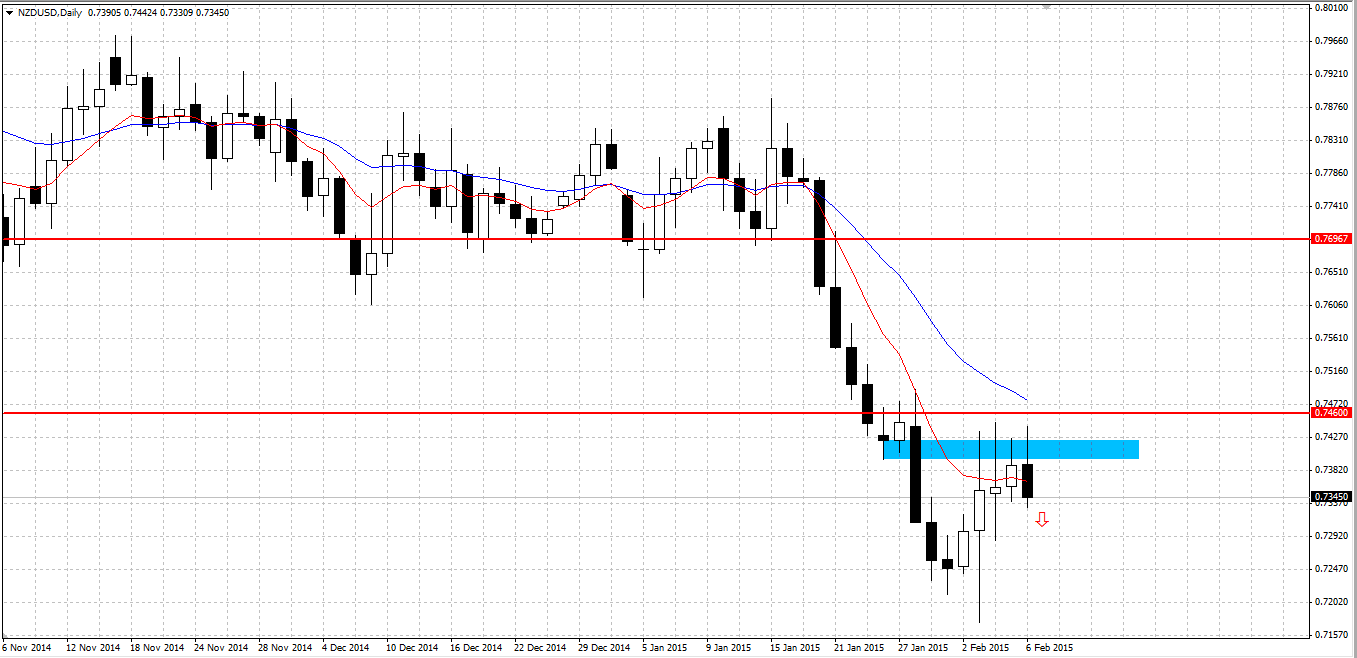Click the 0.76967 horizontal line price tag
The width and height of the screenshot is (1357, 658).
[x=1332, y=239]
